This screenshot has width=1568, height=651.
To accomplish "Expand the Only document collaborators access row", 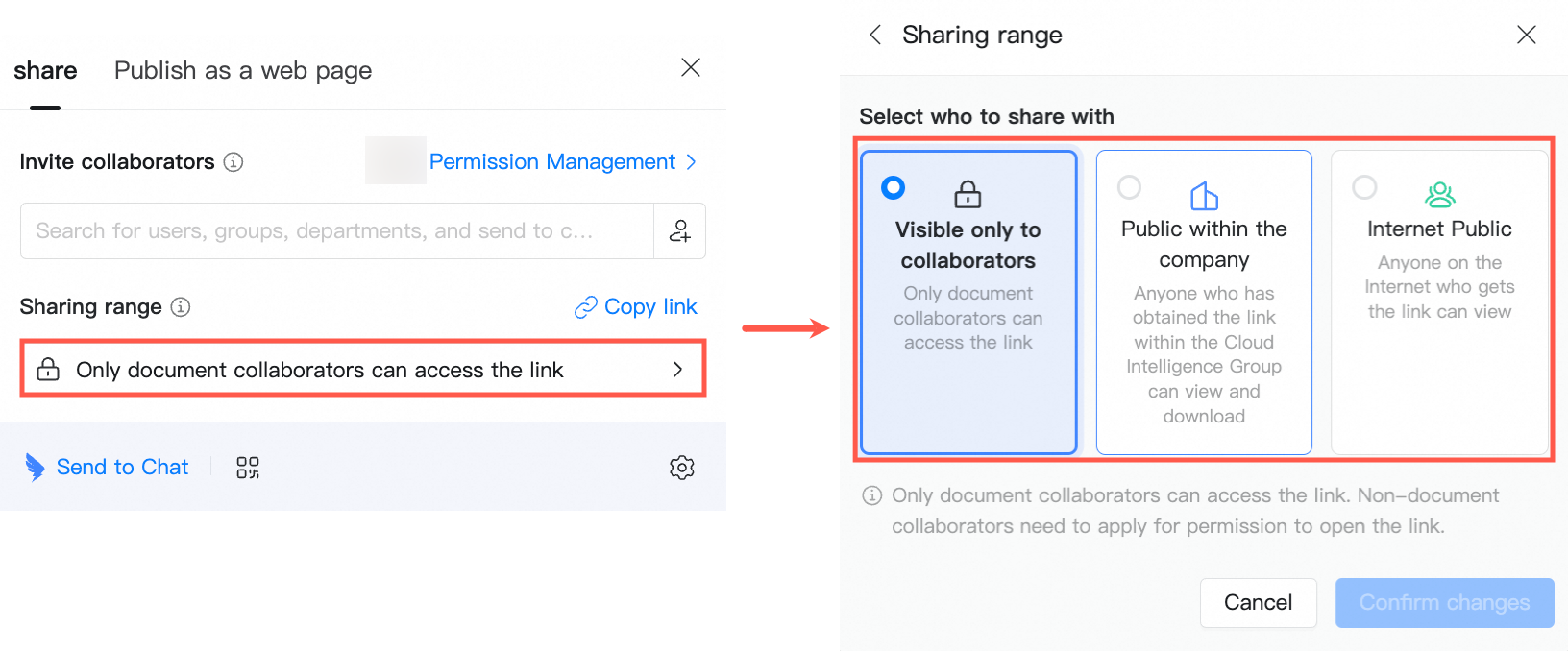I will tap(363, 370).
